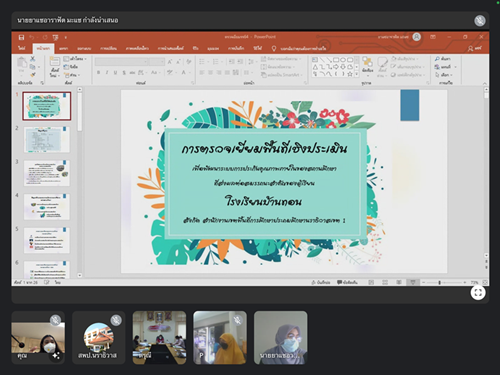Screen dimensions: 500x375
Task: Toggle Normal view button in status bar
Action: click(371, 282)
